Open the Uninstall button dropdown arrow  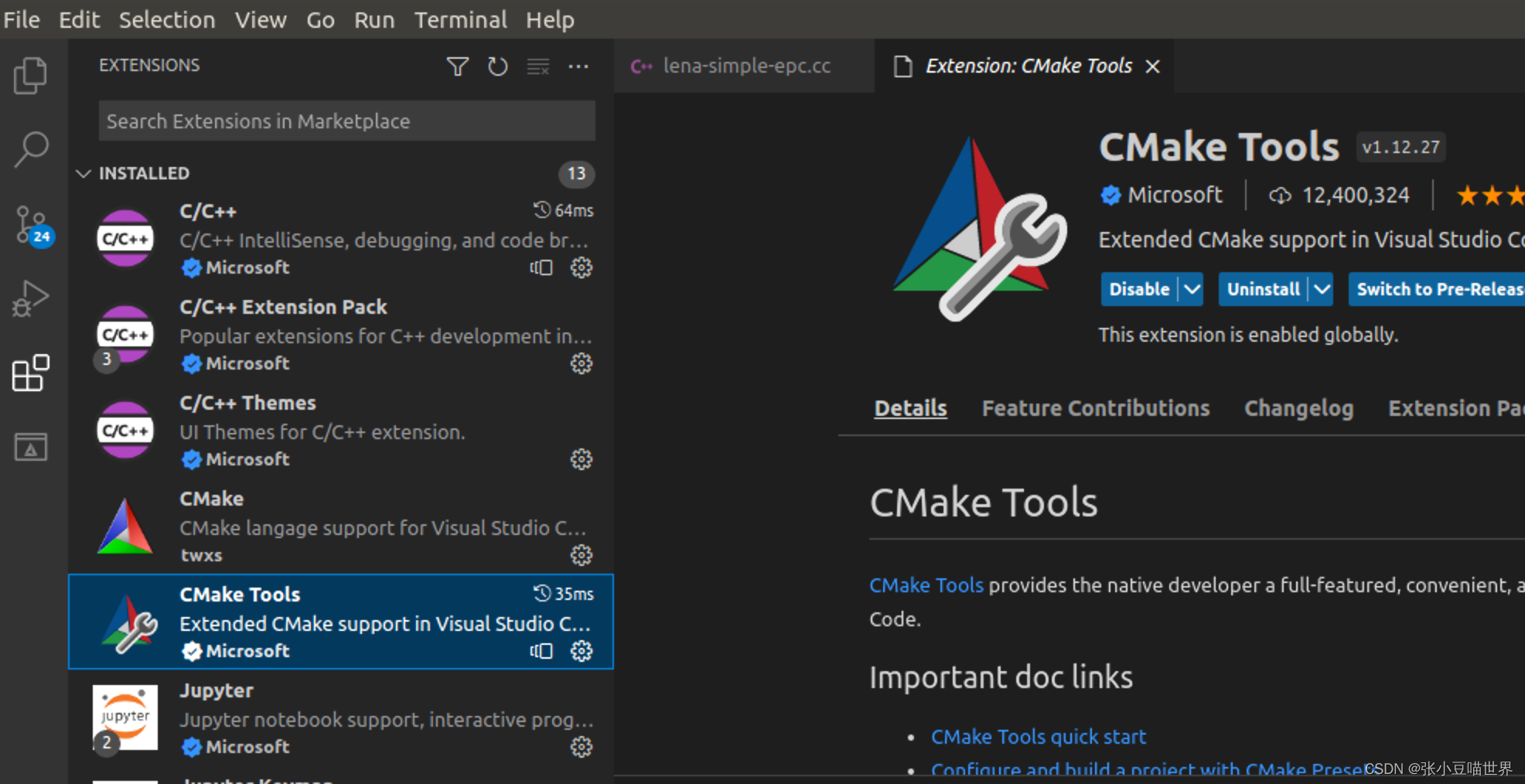(x=1322, y=289)
